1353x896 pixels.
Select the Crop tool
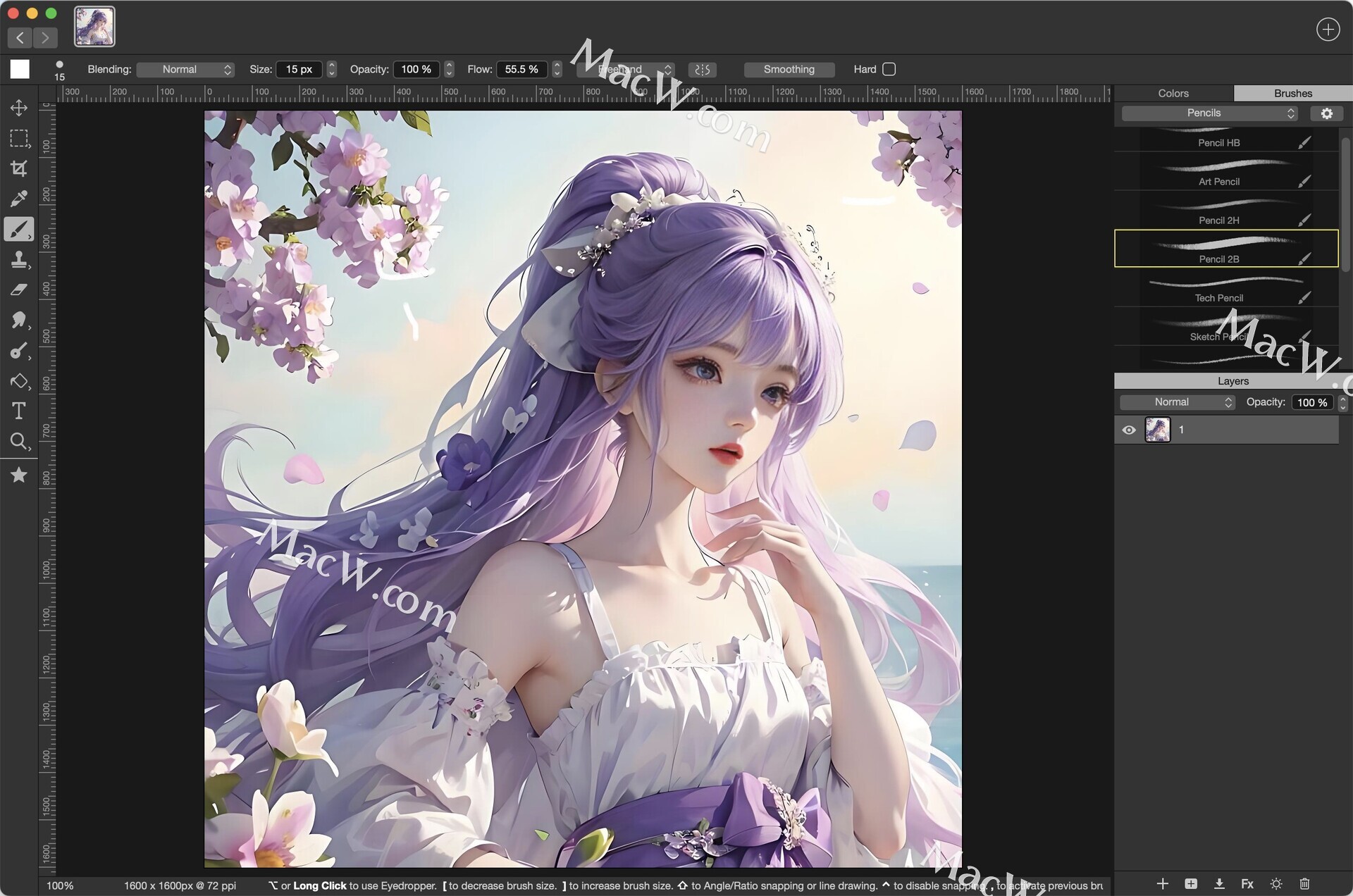tap(19, 168)
